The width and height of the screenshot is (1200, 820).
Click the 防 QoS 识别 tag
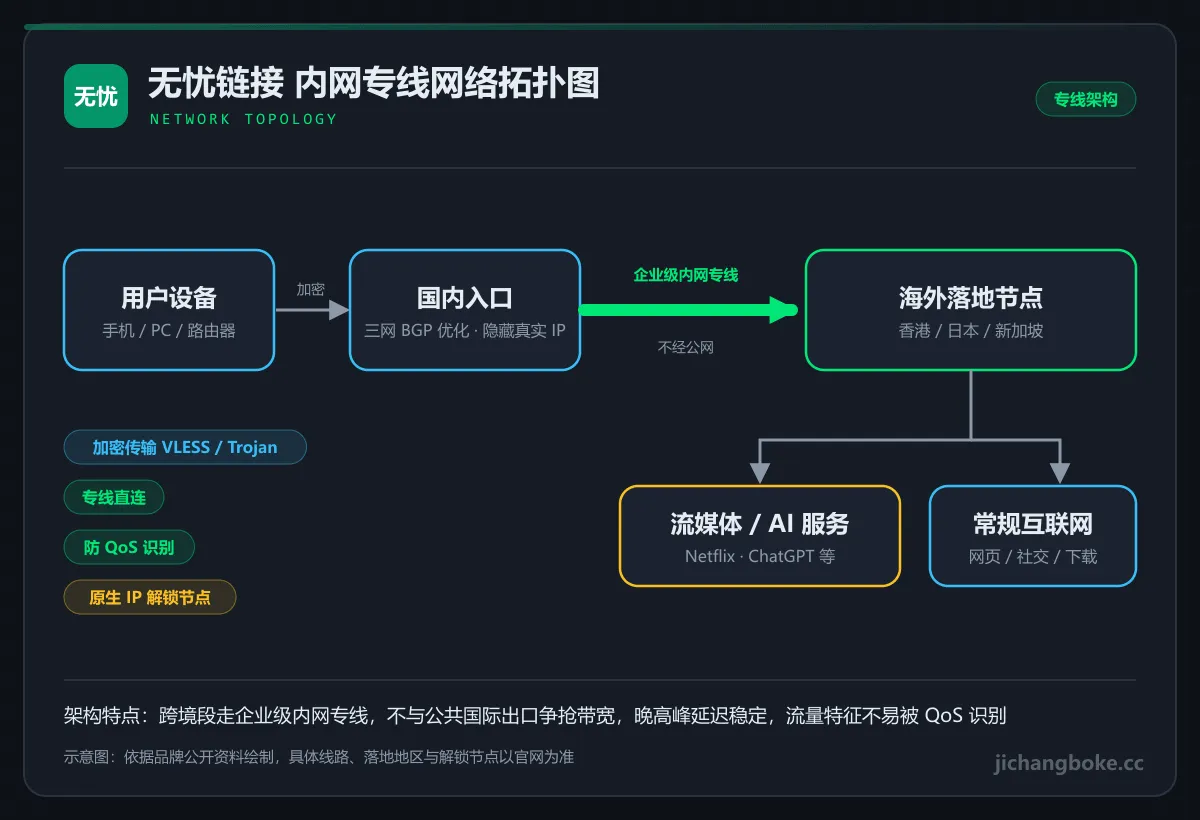click(x=129, y=547)
